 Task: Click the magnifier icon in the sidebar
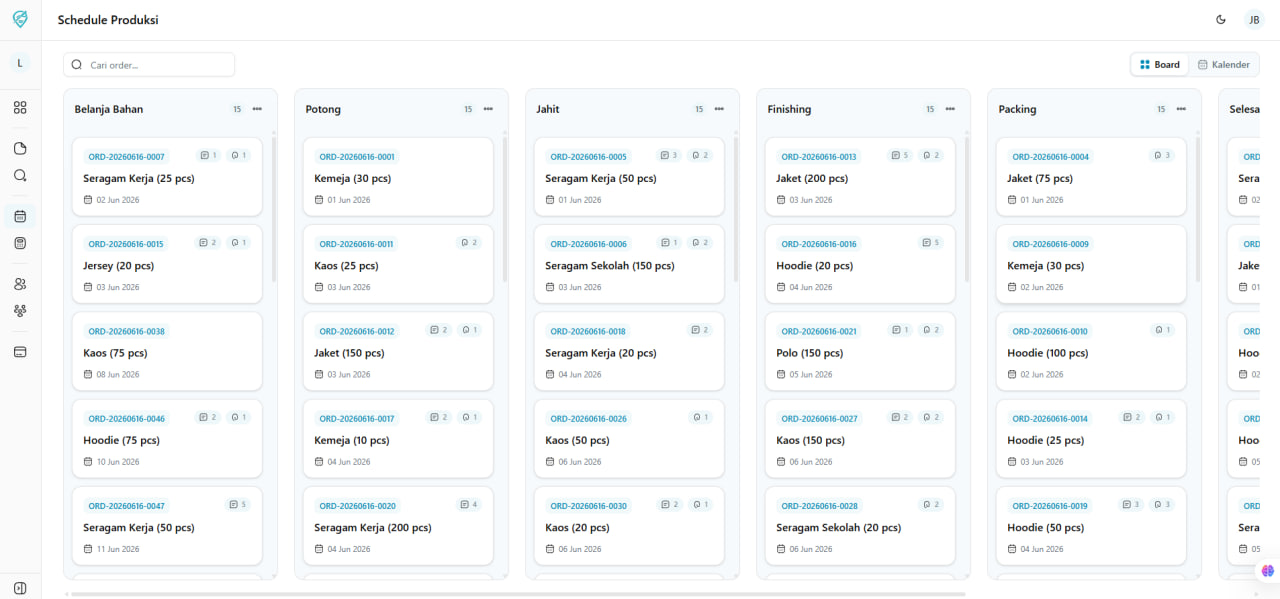click(20, 176)
